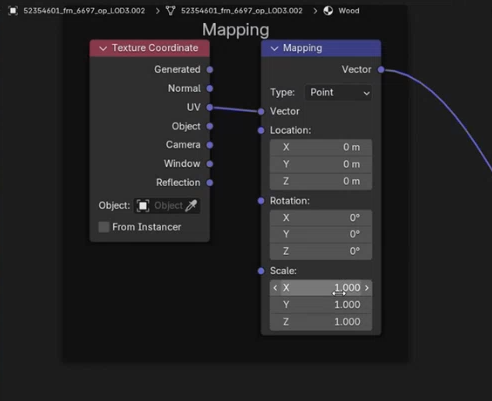Click the Mapping Vector output socket
Viewport: 492px width, 401px height.
[381, 69]
